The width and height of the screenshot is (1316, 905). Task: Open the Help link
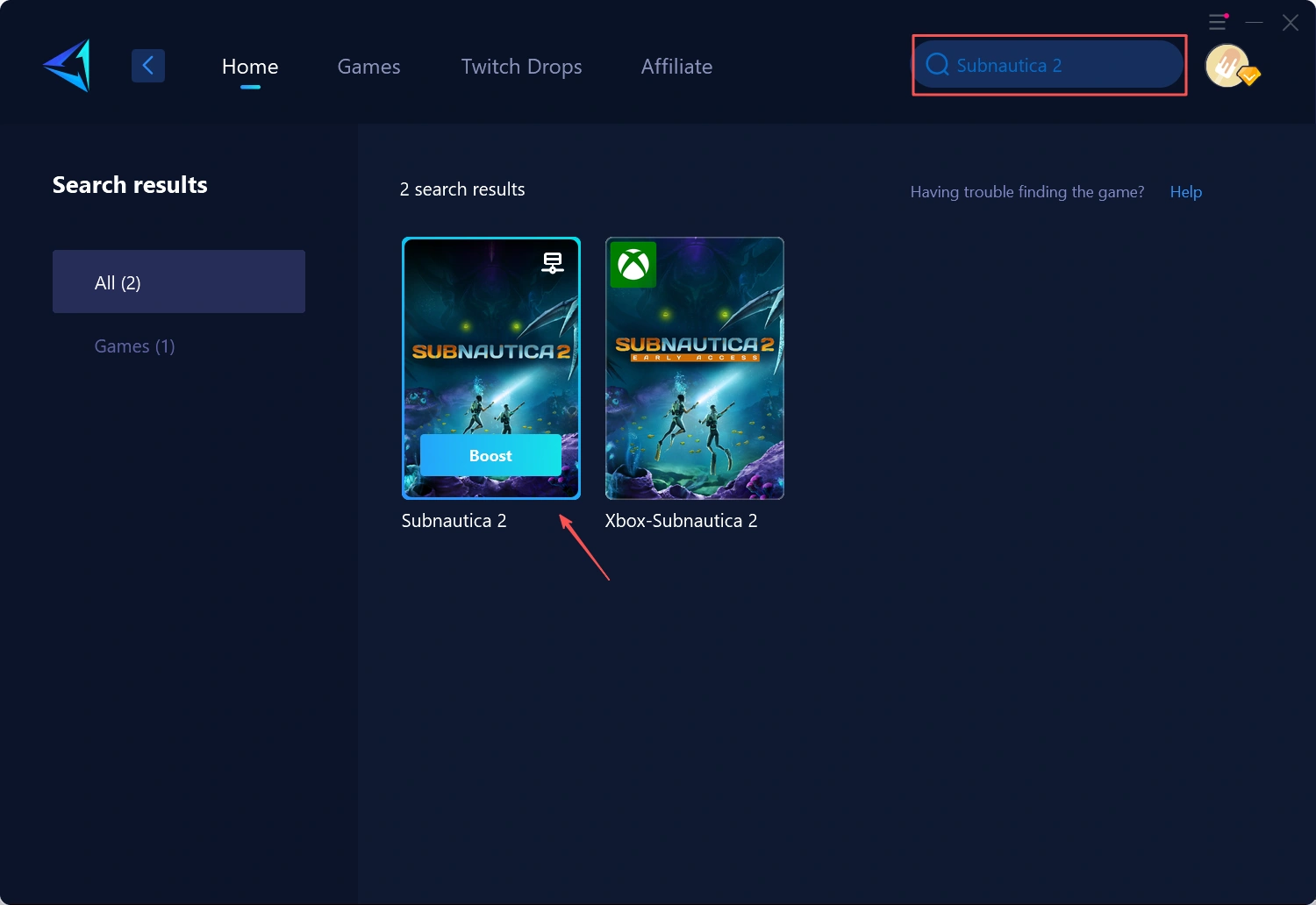click(x=1185, y=192)
